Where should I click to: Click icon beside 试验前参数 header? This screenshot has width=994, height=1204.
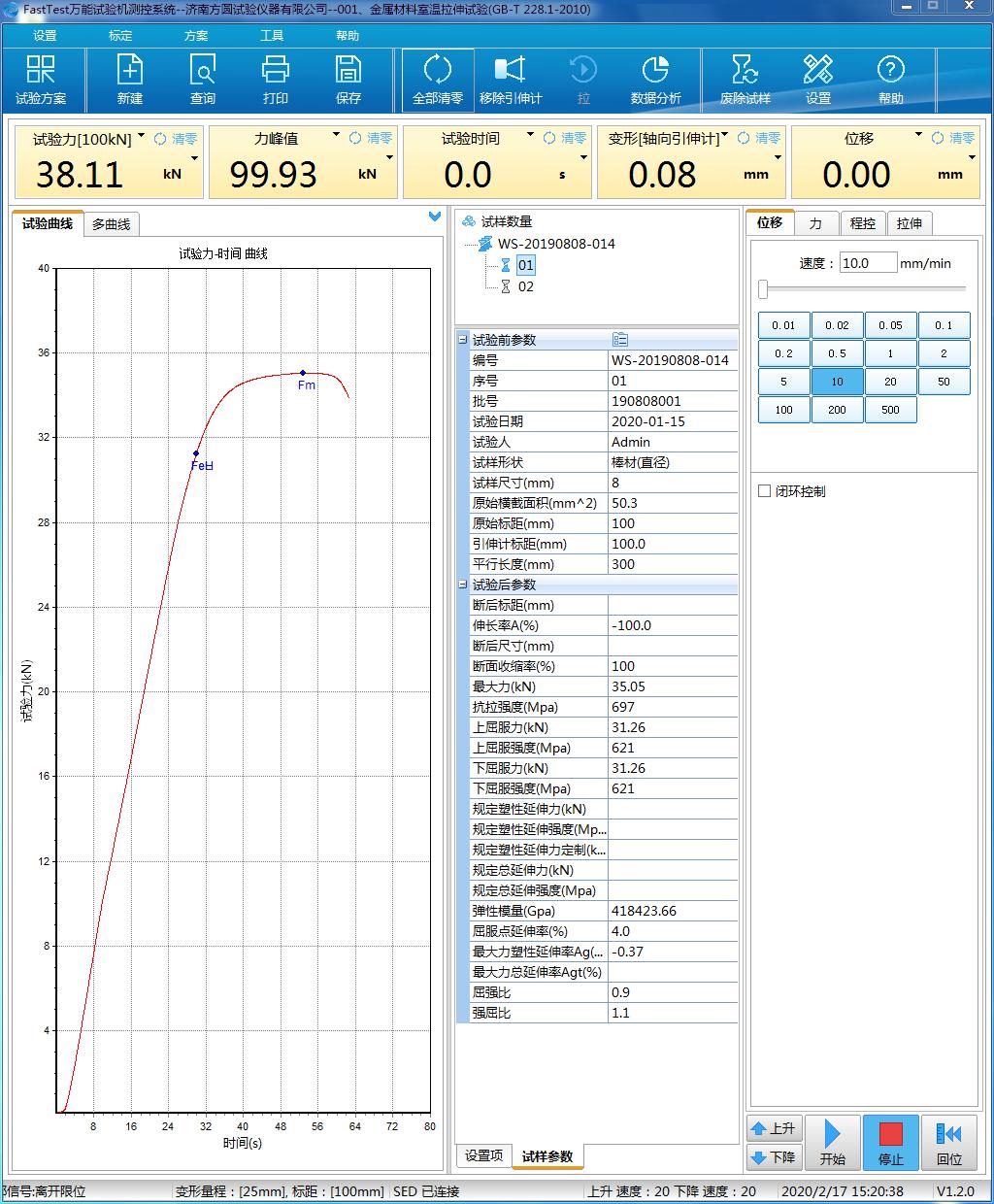[x=620, y=340]
